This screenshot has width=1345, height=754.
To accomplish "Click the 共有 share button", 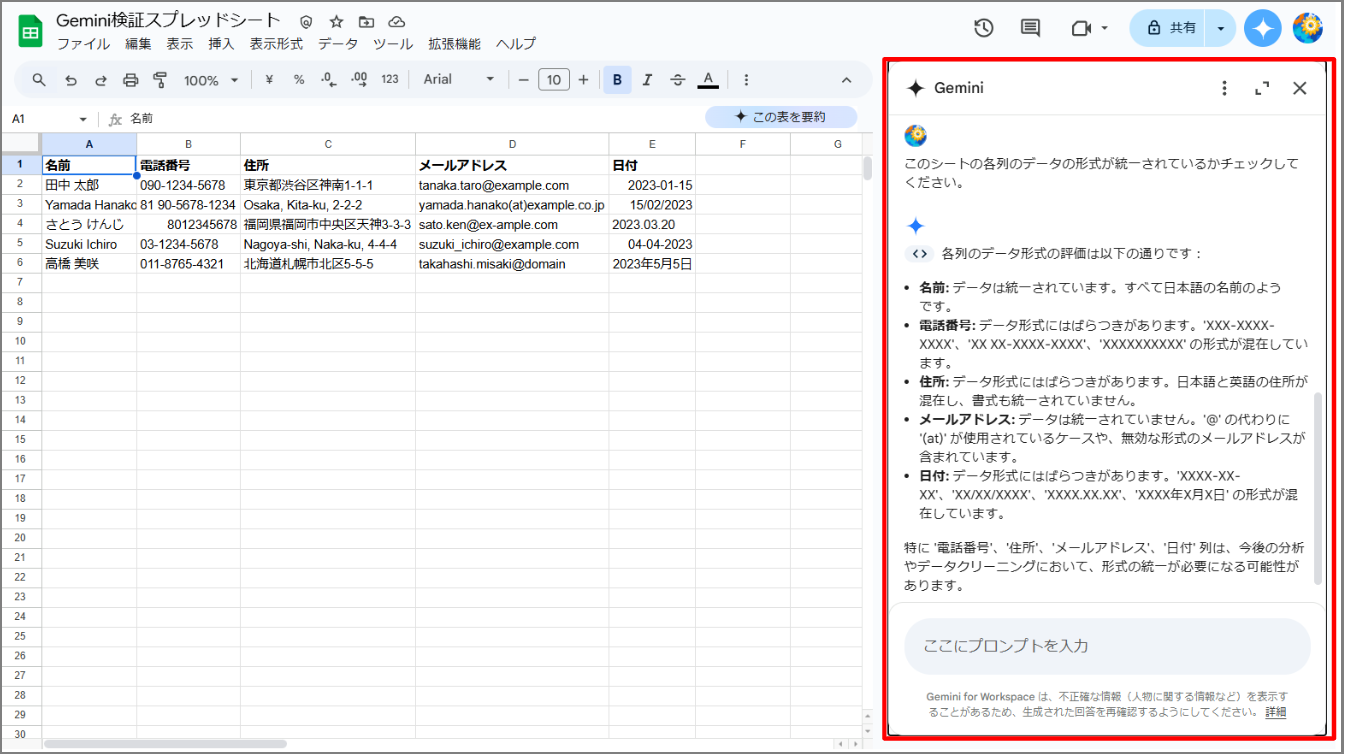I will [1169, 28].
